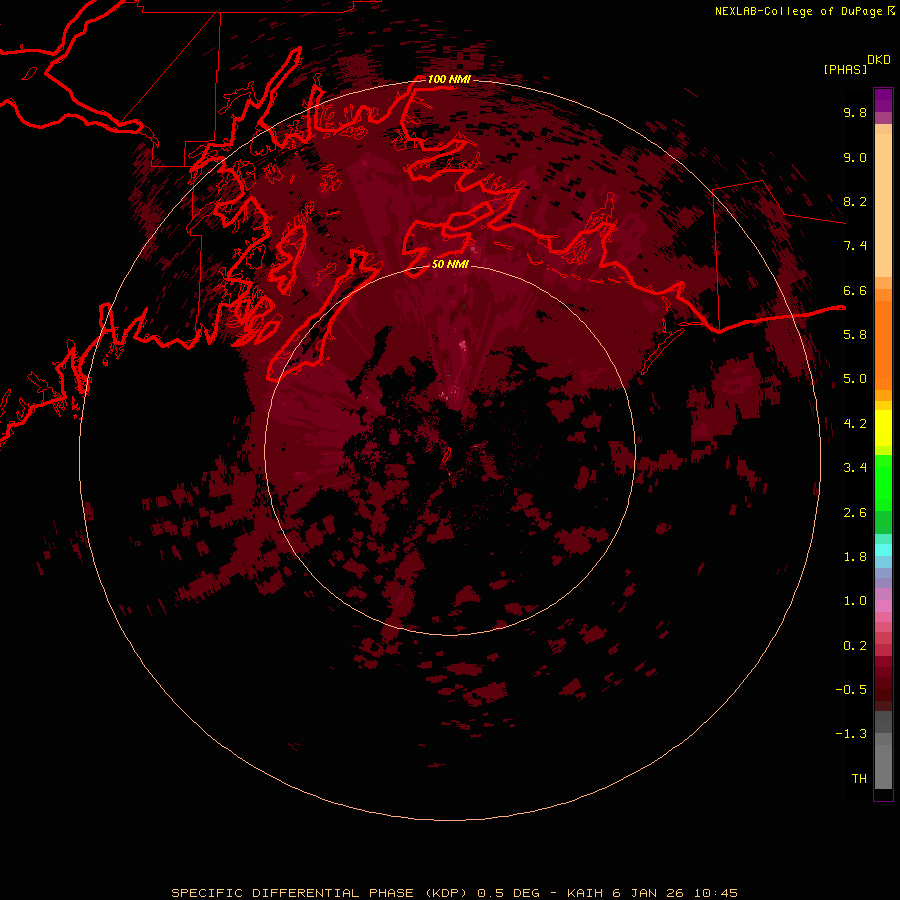
Task: Click the cyan color bar segment
Action: coord(883,550)
